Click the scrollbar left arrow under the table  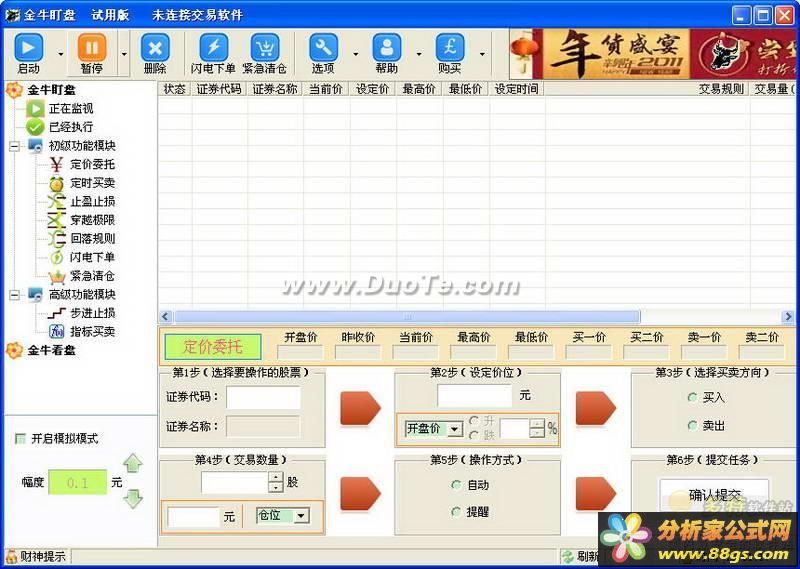pos(165,317)
